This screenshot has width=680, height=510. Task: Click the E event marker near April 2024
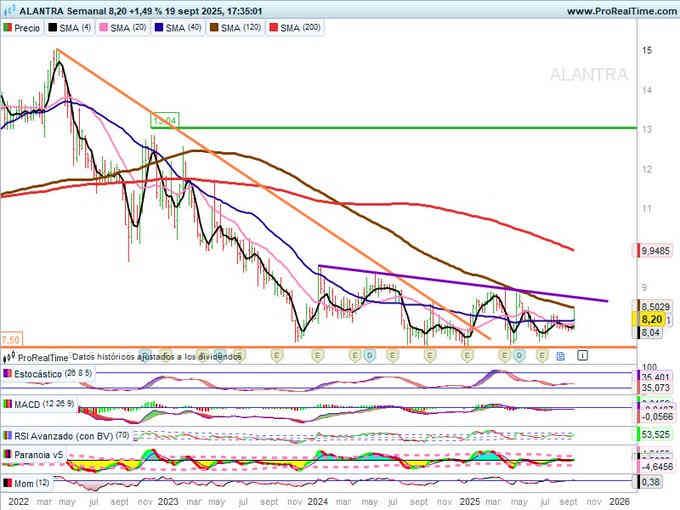[x=355, y=356]
